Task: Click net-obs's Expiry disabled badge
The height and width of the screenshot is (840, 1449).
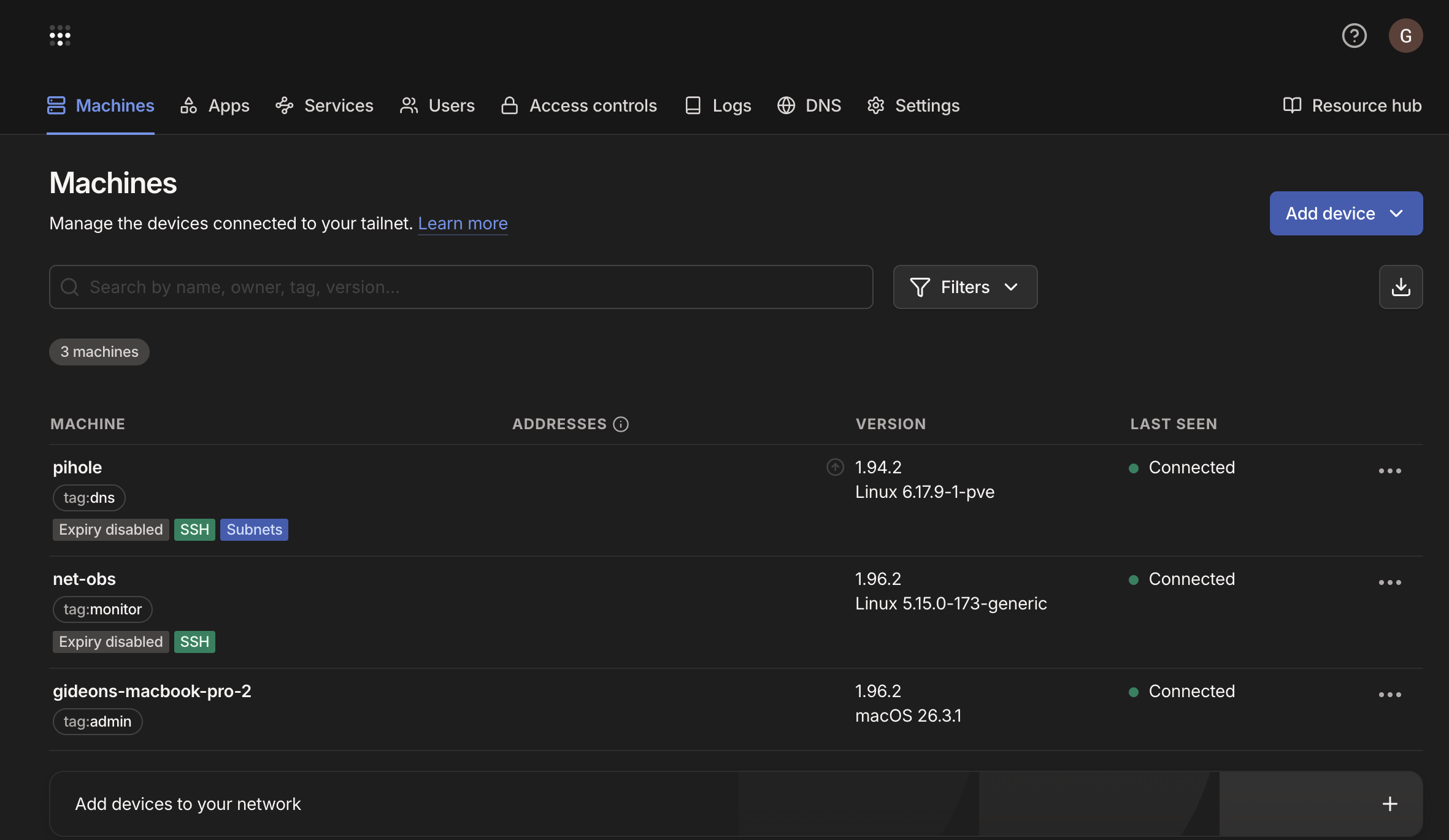Action: [110, 642]
